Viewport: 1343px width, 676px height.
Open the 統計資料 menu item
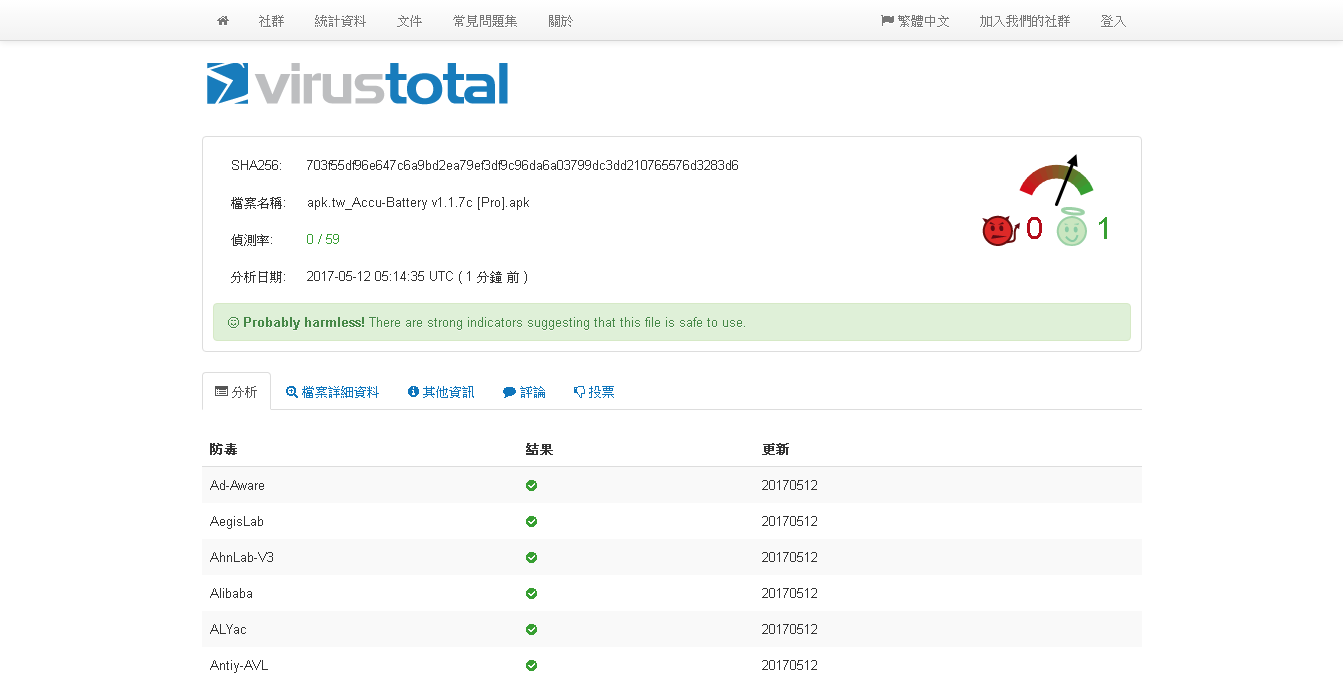340,21
